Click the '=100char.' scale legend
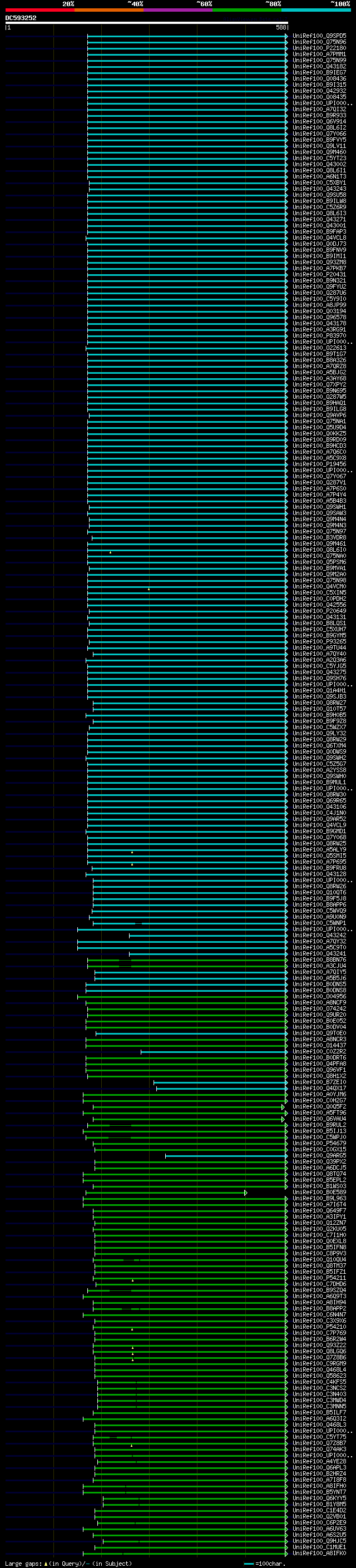 tap(264, 1564)
